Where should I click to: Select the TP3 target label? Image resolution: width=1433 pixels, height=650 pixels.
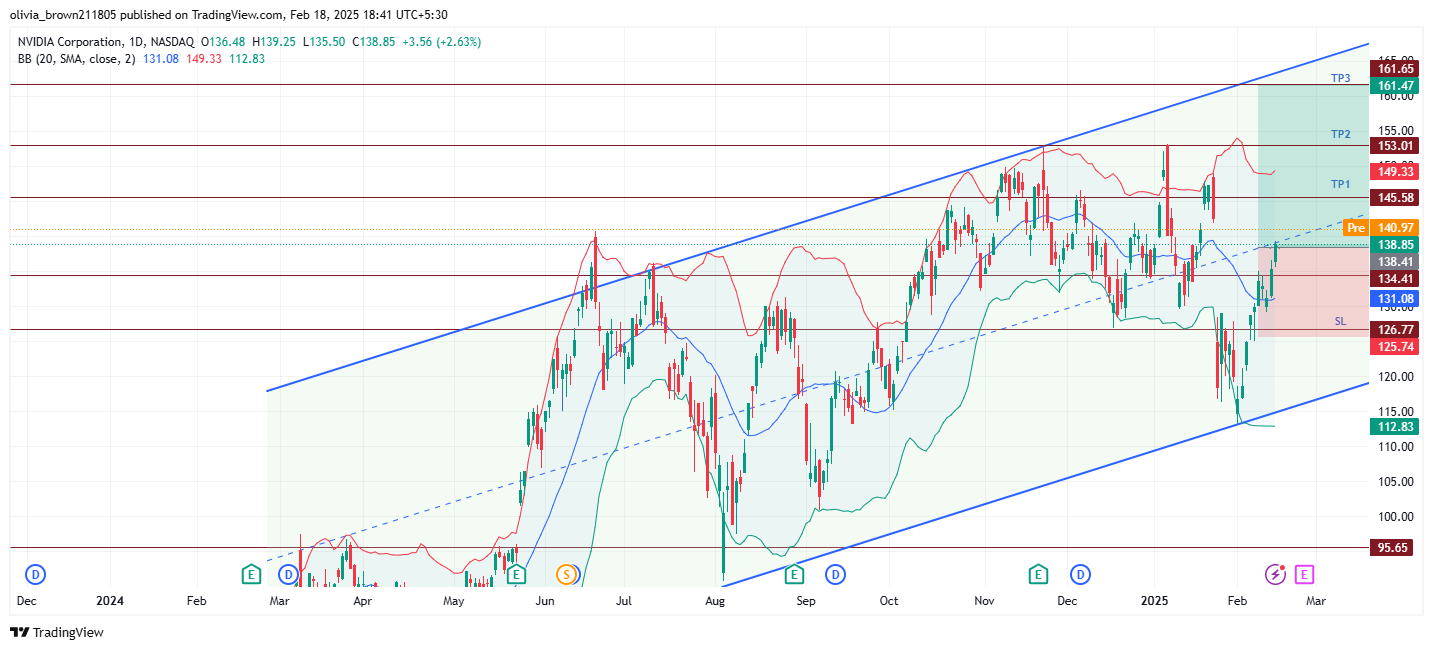[1341, 78]
